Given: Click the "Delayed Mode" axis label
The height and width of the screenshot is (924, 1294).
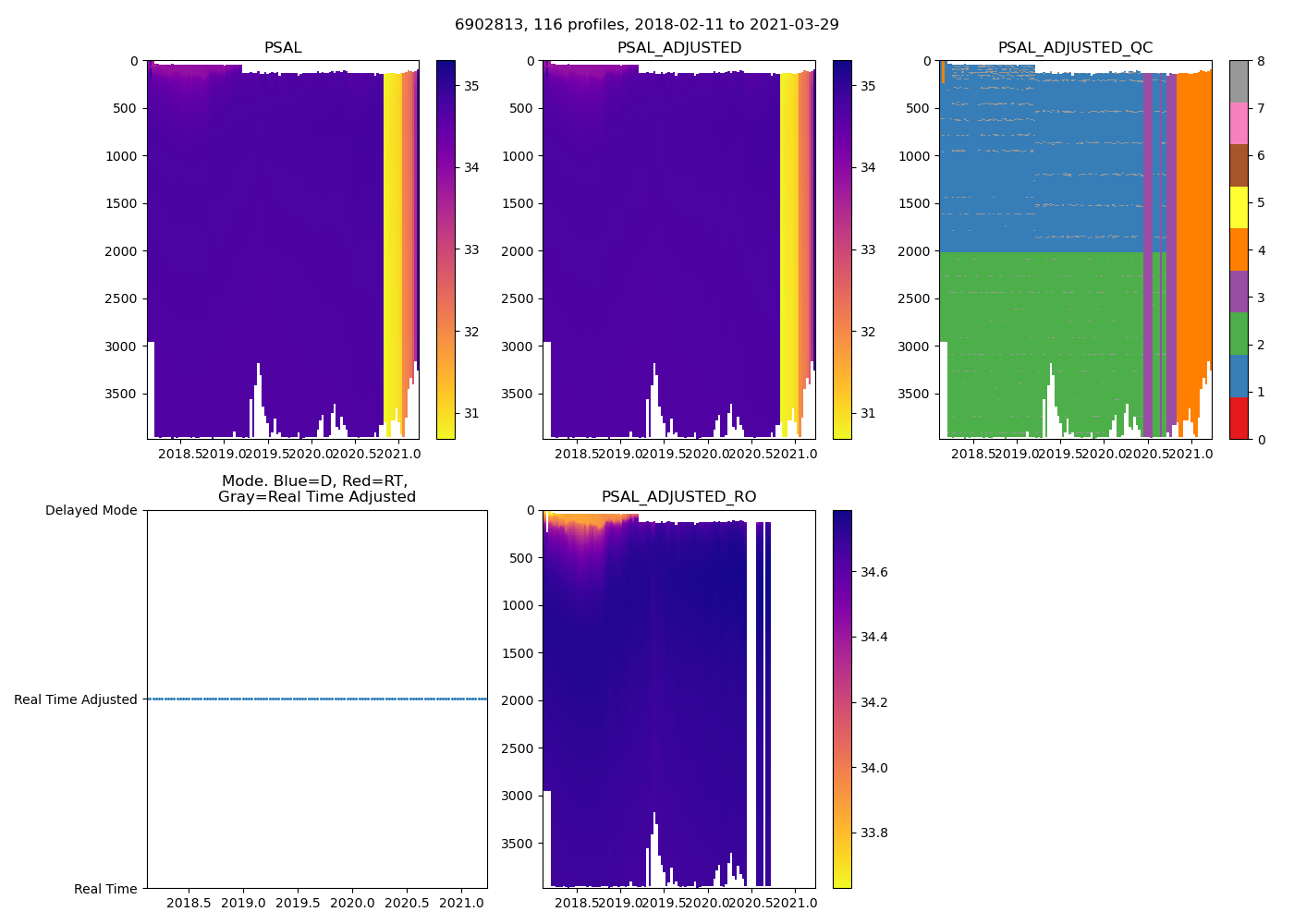Looking at the screenshot, I should point(91,511).
